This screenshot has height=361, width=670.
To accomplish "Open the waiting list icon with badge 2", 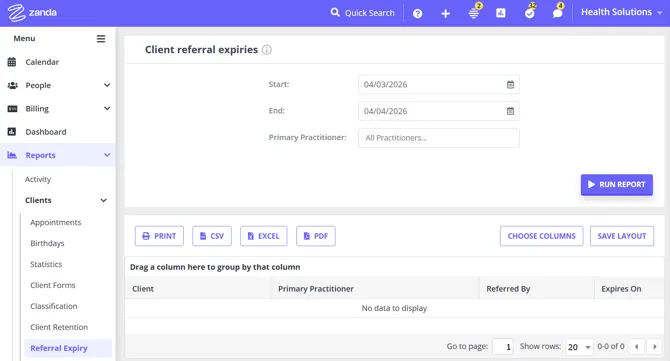I will 473,13.
